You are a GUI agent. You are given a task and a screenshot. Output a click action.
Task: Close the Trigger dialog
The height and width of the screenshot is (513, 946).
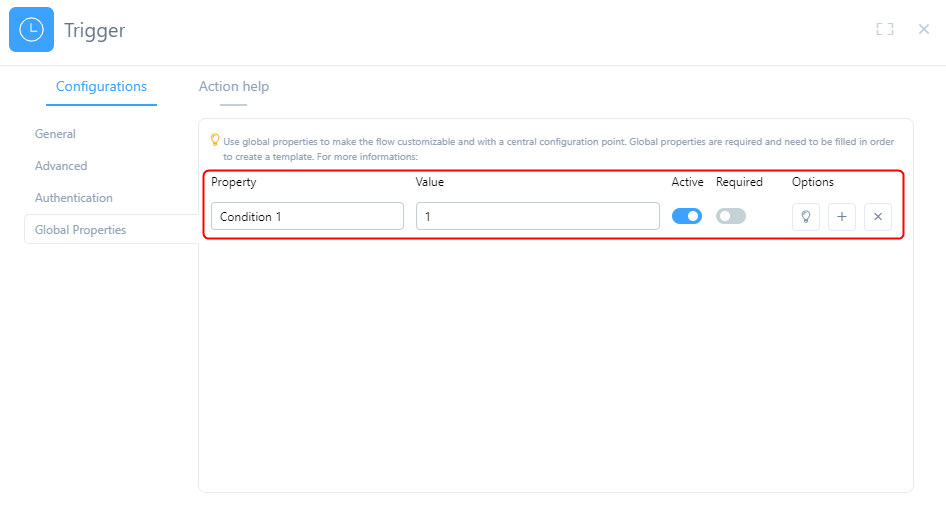tap(924, 30)
